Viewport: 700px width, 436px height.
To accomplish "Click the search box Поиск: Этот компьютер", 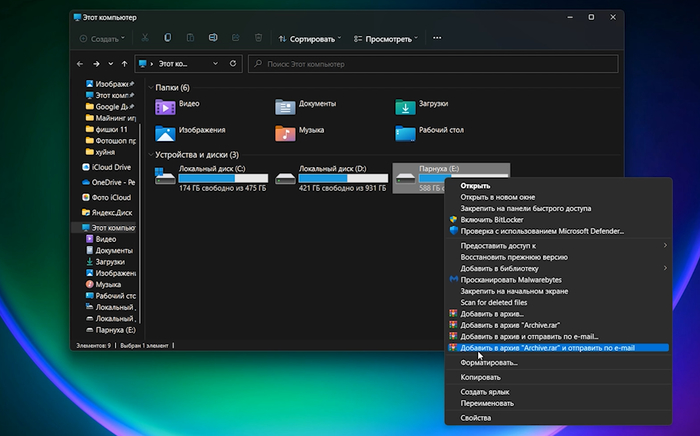I will 433,64.
